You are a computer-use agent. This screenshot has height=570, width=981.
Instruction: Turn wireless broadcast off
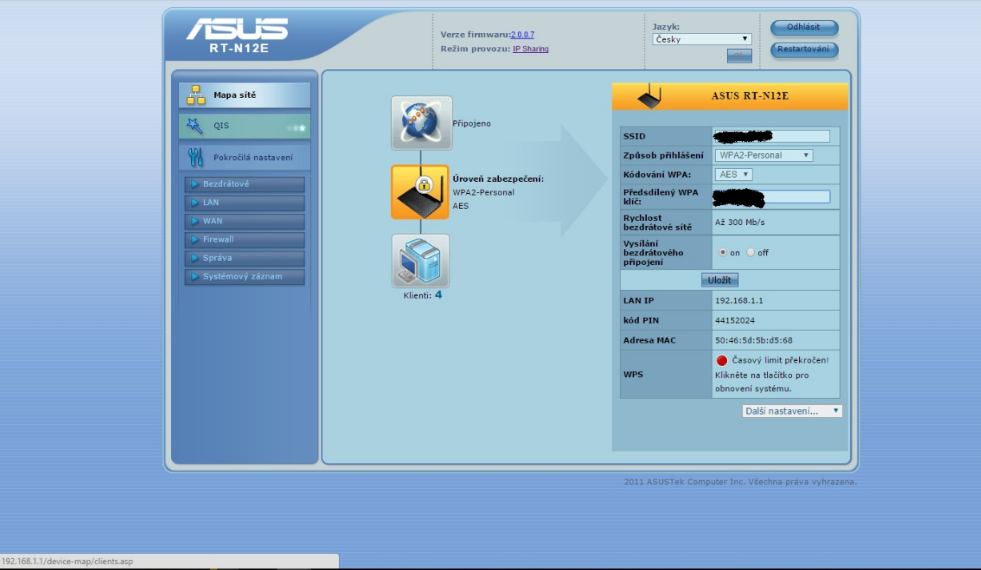pos(750,253)
